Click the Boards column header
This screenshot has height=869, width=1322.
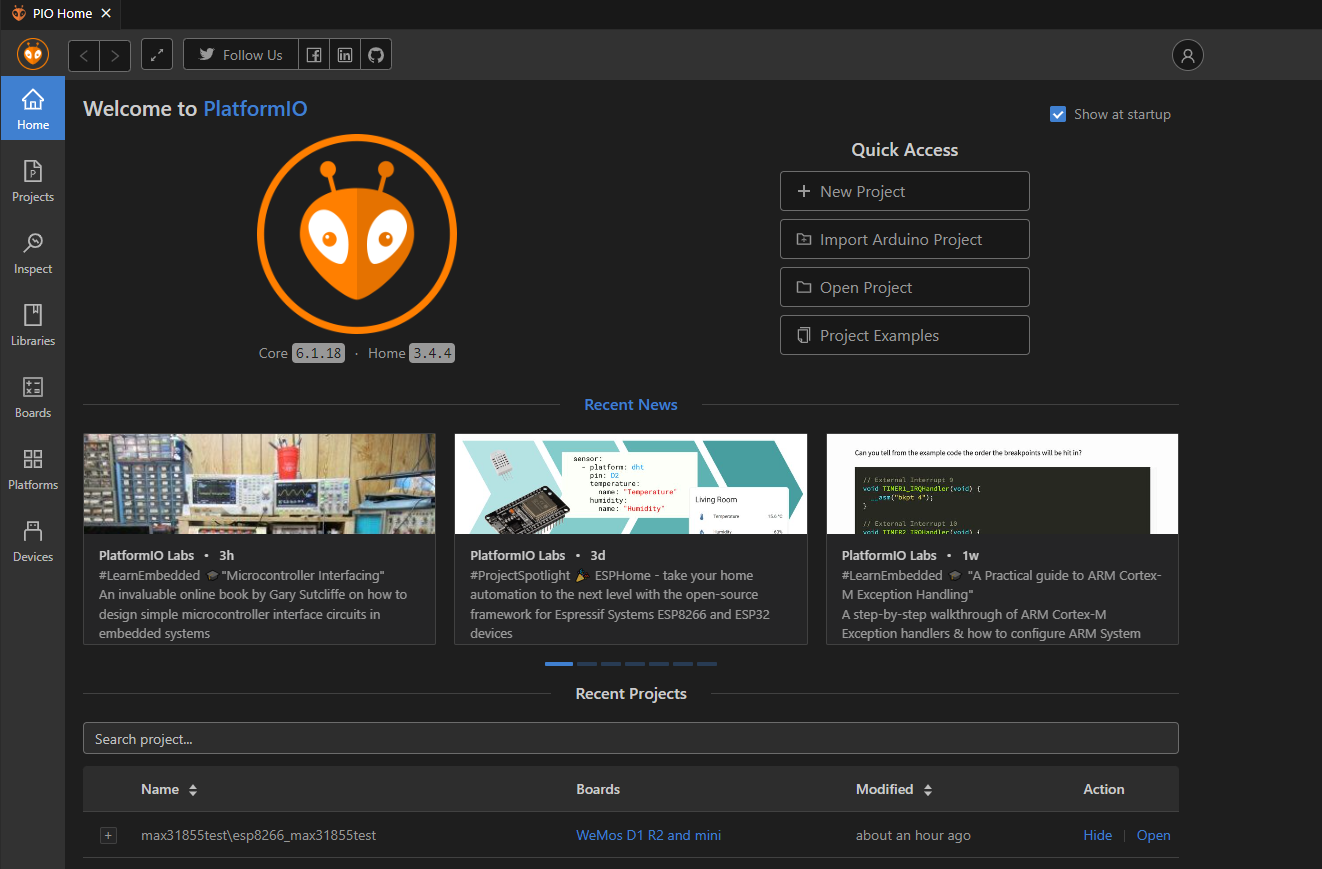pyautogui.click(x=598, y=789)
